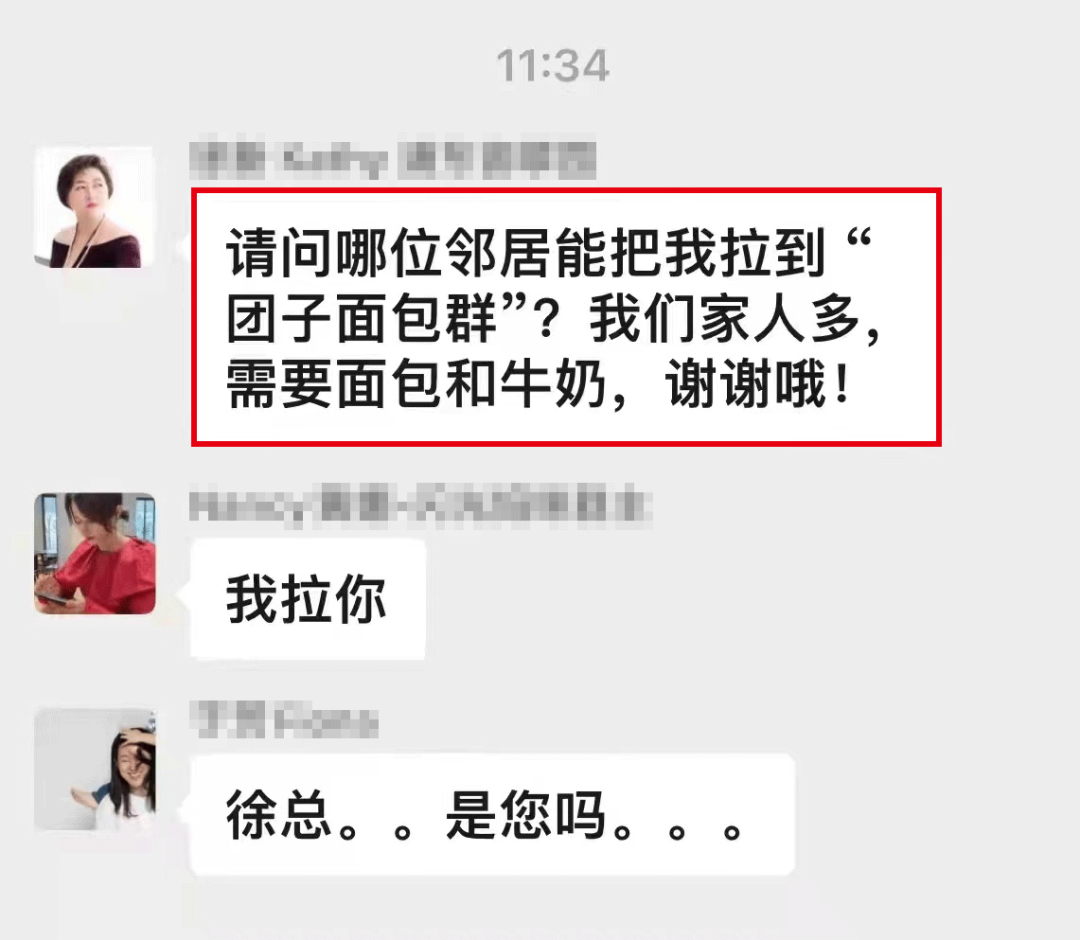Image resolution: width=1080 pixels, height=940 pixels.
Task: Open the profile of the dark-top woman avatar
Action: pos(94,207)
